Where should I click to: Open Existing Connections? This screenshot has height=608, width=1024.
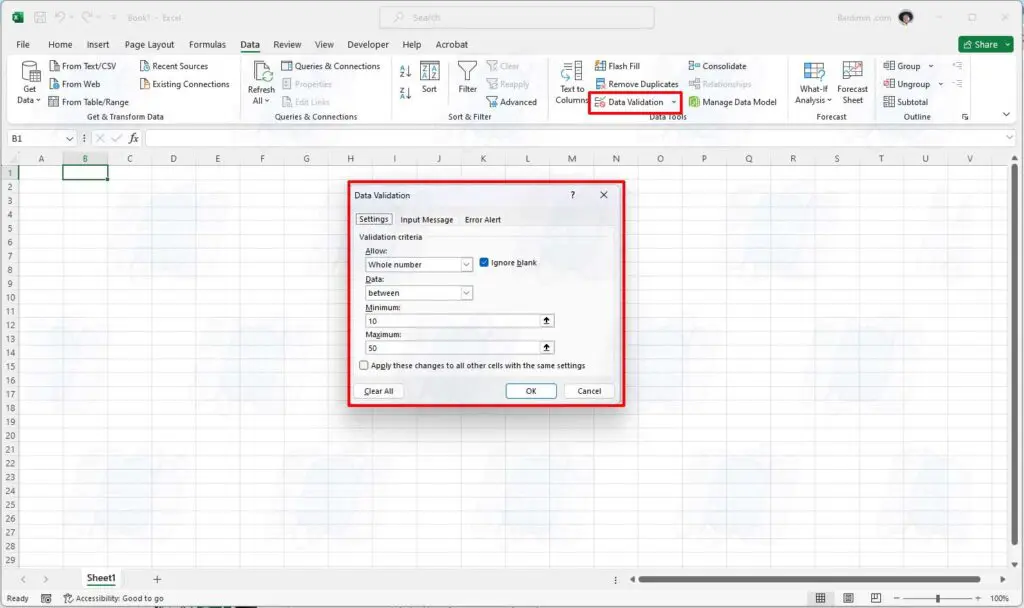[185, 84]
